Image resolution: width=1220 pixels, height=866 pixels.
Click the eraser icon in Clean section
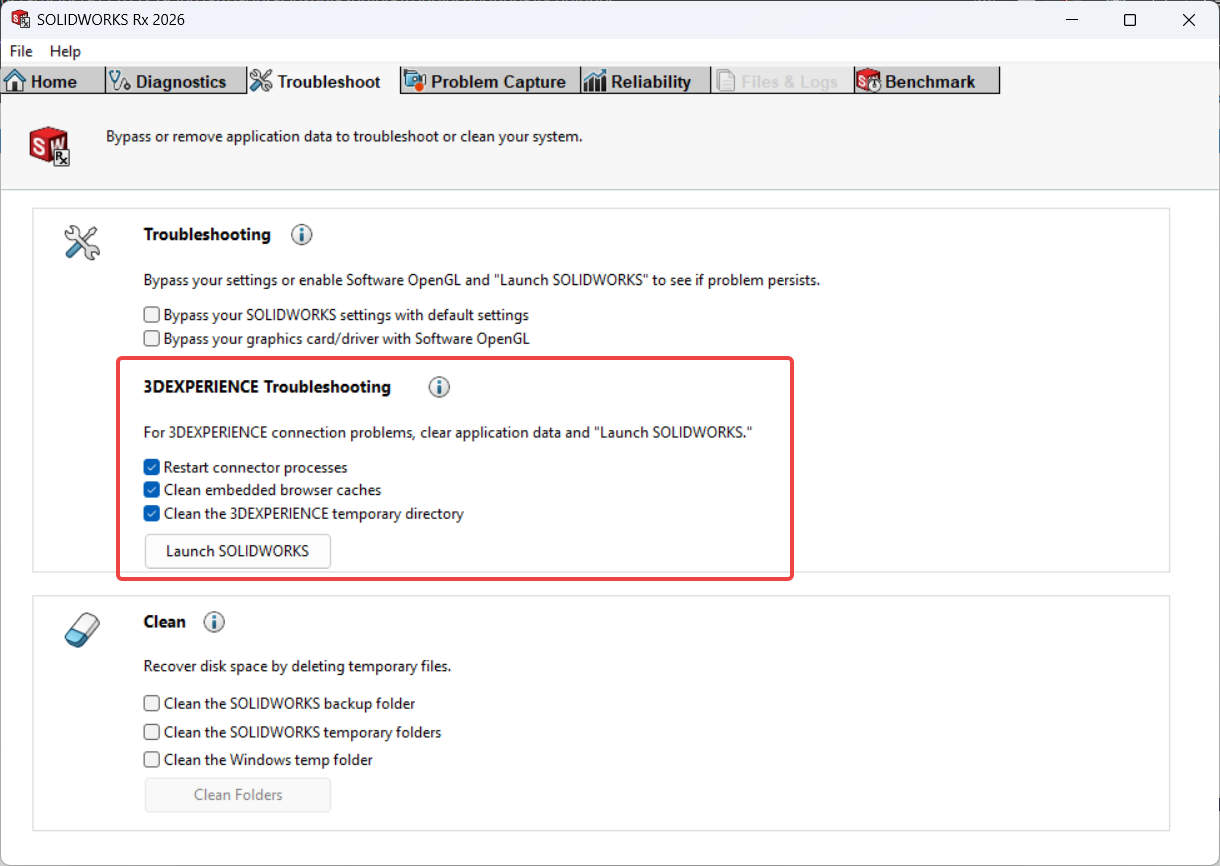click(82, 630)
